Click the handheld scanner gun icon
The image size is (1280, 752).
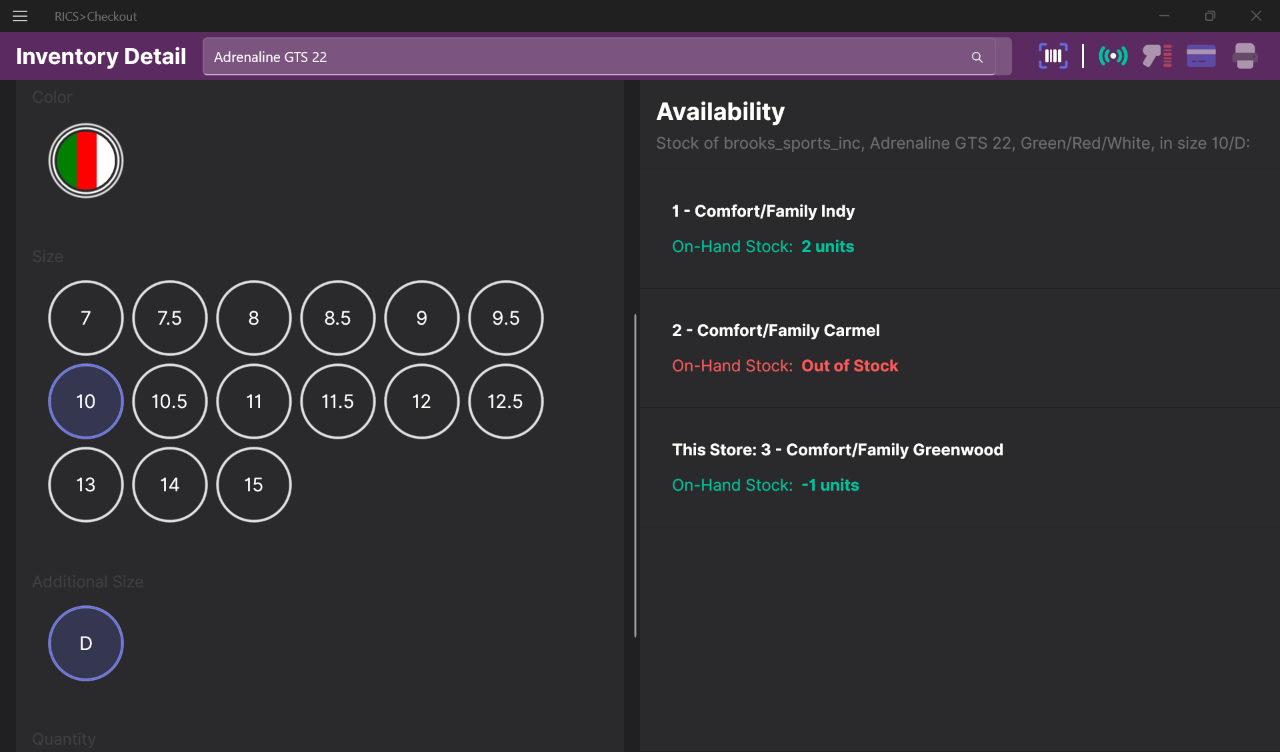1157,56
